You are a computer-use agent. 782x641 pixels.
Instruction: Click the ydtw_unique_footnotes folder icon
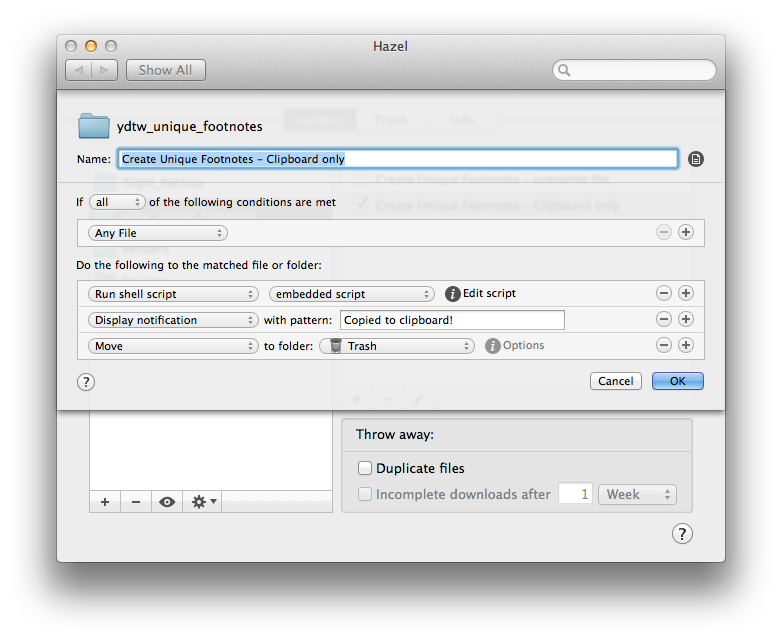click(x=94, y=126)
